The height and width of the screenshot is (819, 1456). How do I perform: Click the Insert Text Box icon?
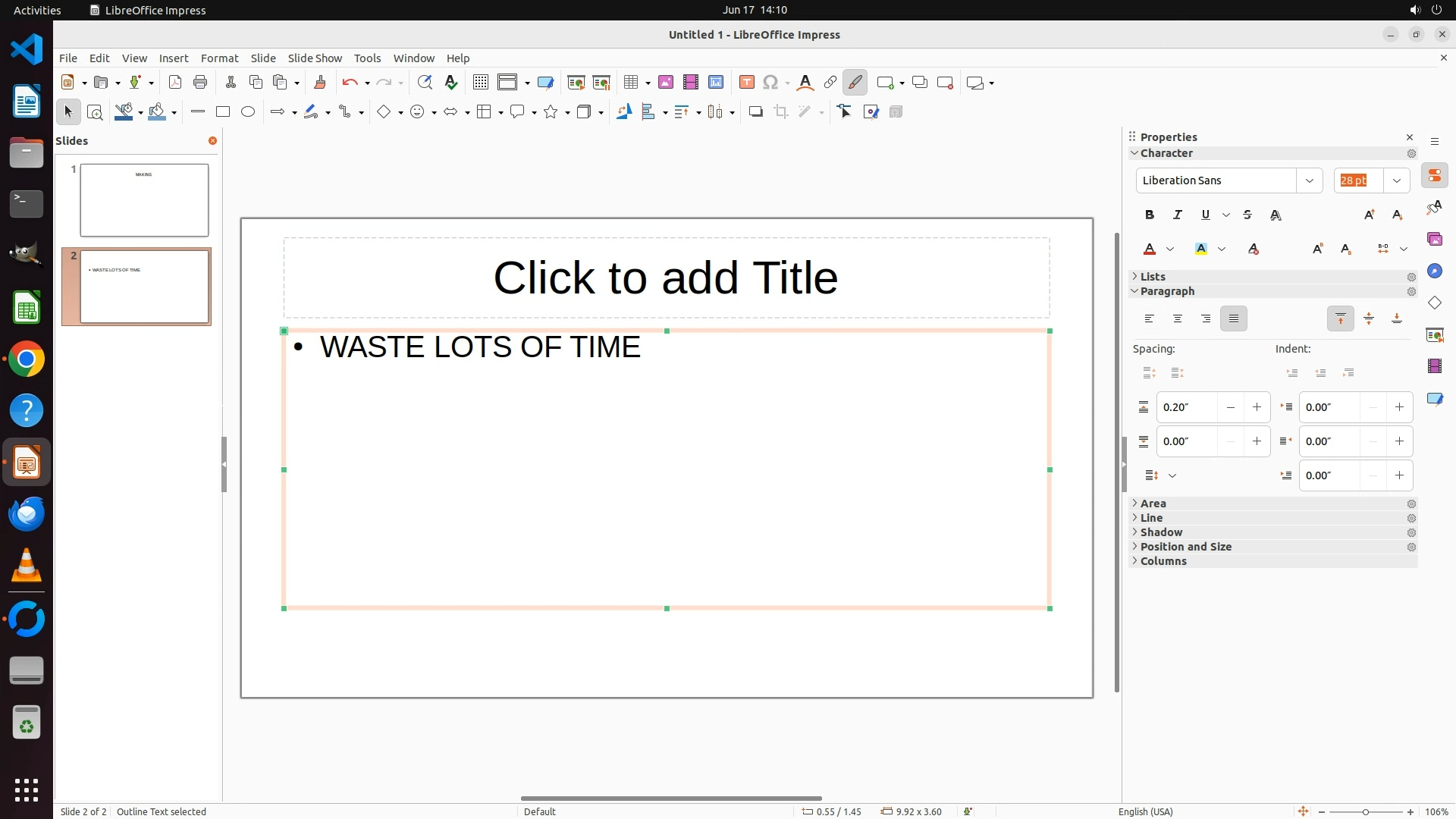point(746,83)
